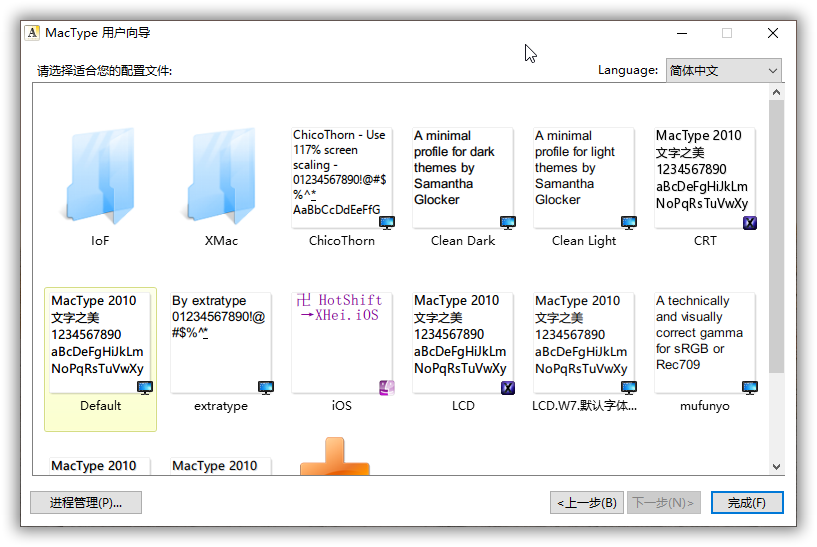Click the X badge on CRT thumbnail
This screenshot has width=817, height=547.
tap(750, 223)
